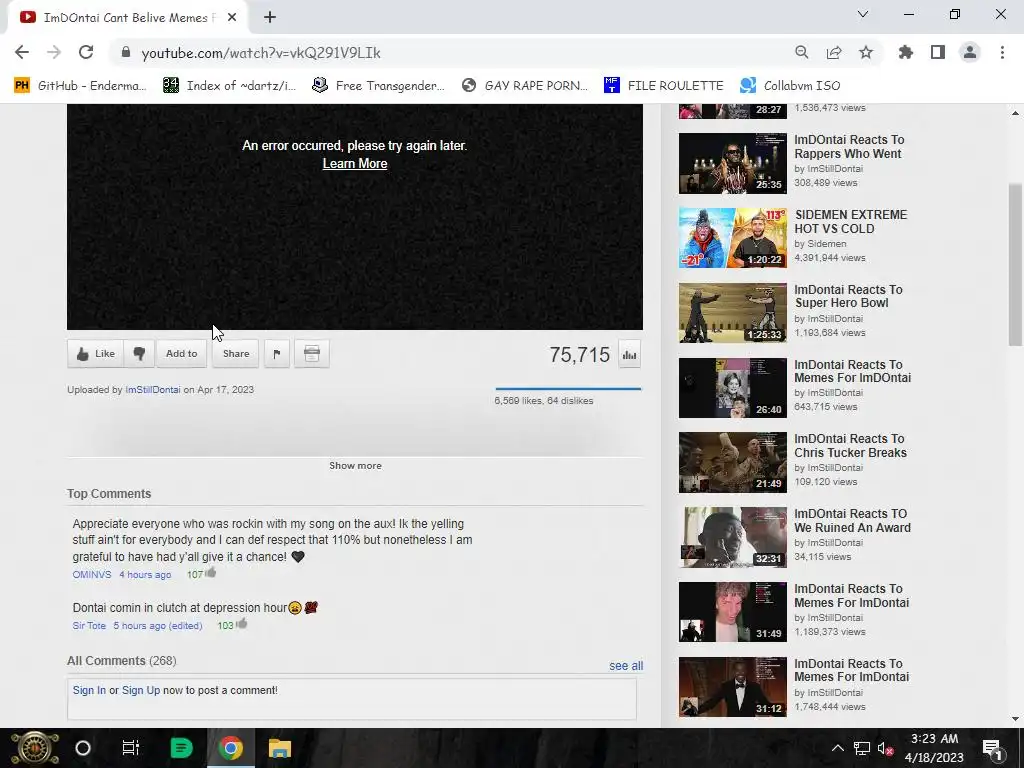This screenshot has width=1024, height=768.
Task: Open the FILE ROULETTE bookmark
Action: (664, 85)
